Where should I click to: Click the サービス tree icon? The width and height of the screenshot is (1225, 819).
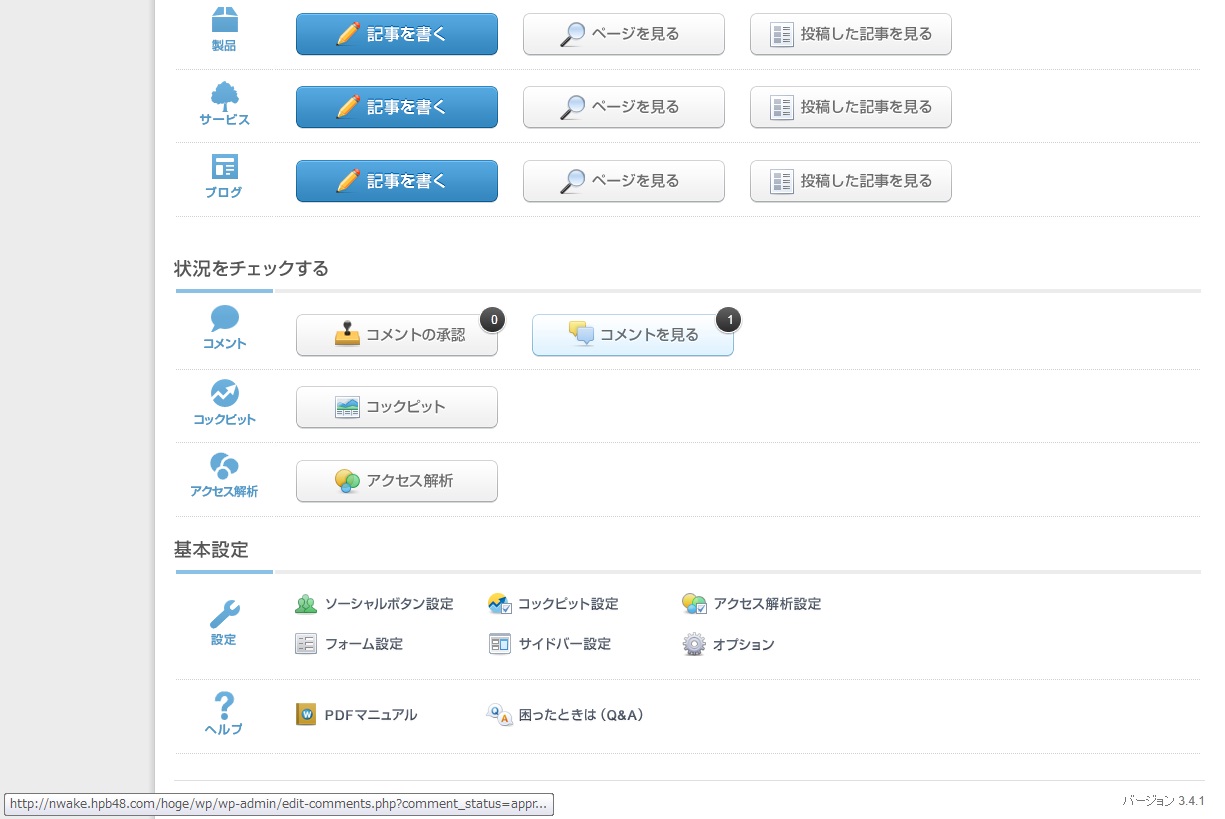(224, 95)
